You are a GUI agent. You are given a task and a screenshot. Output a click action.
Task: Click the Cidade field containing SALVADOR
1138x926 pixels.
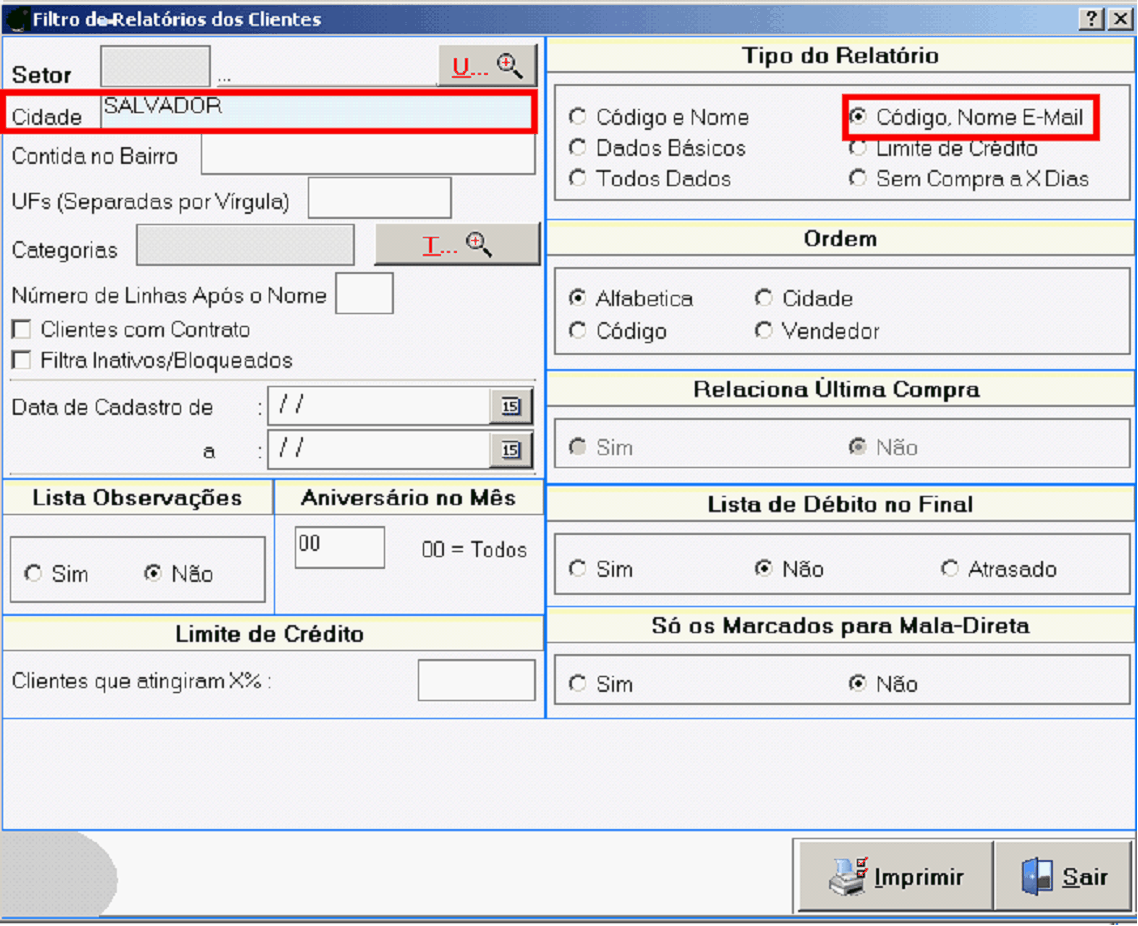point(317,112)
